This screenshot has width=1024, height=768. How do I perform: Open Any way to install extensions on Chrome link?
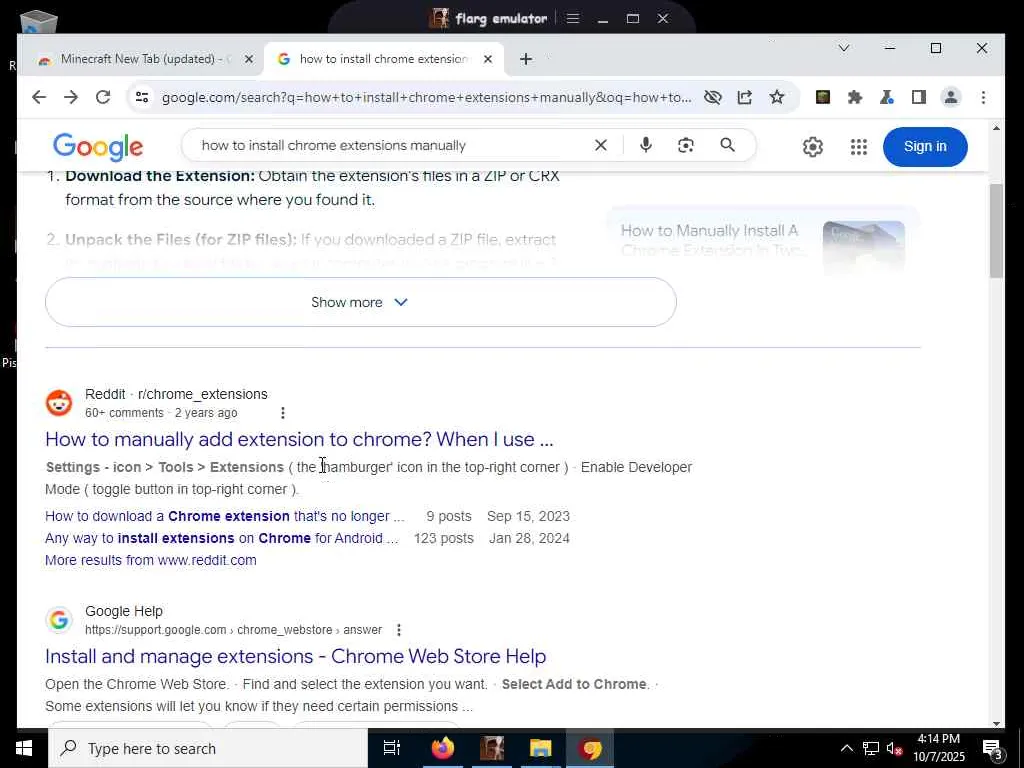(221, 538)
